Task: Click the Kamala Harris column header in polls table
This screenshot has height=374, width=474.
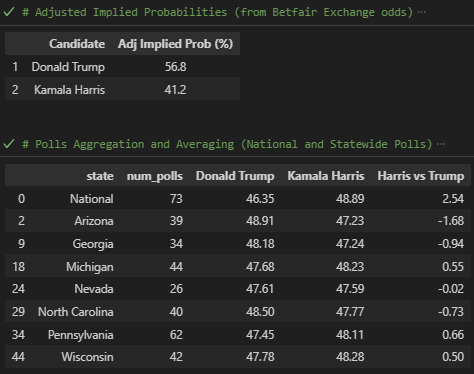Action: (326, 176)
